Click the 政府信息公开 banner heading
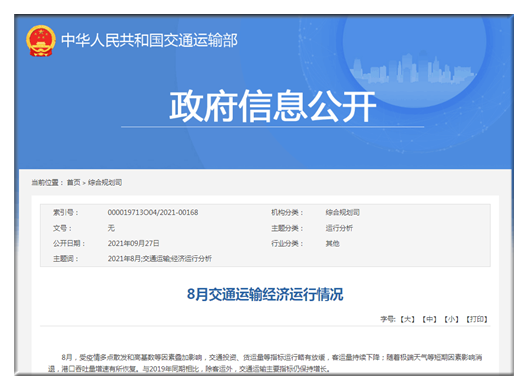The width and height of the screenshot is (528, 390). [x=272, y=106]
